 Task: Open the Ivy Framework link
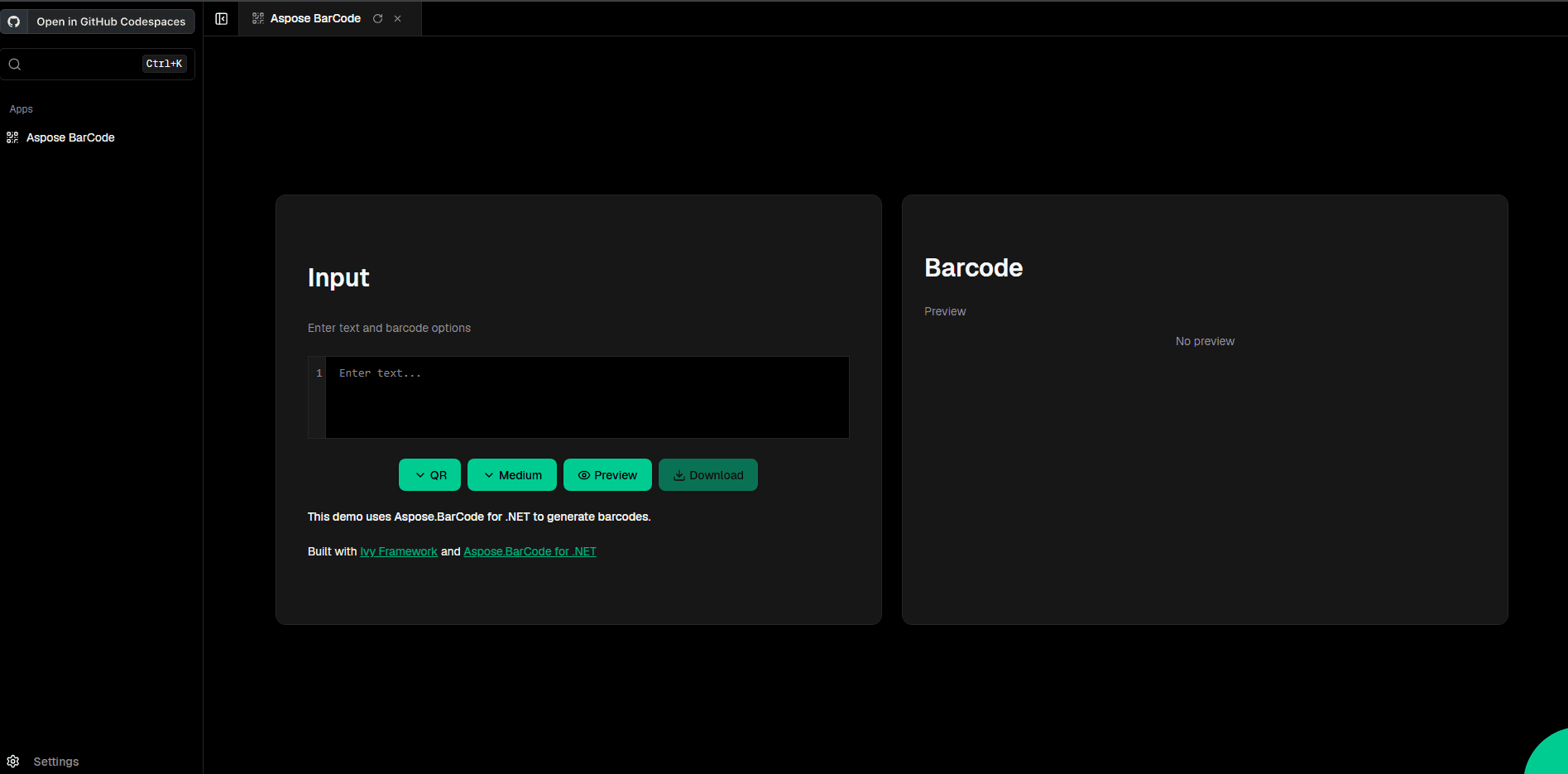click(x=399, y=551)
